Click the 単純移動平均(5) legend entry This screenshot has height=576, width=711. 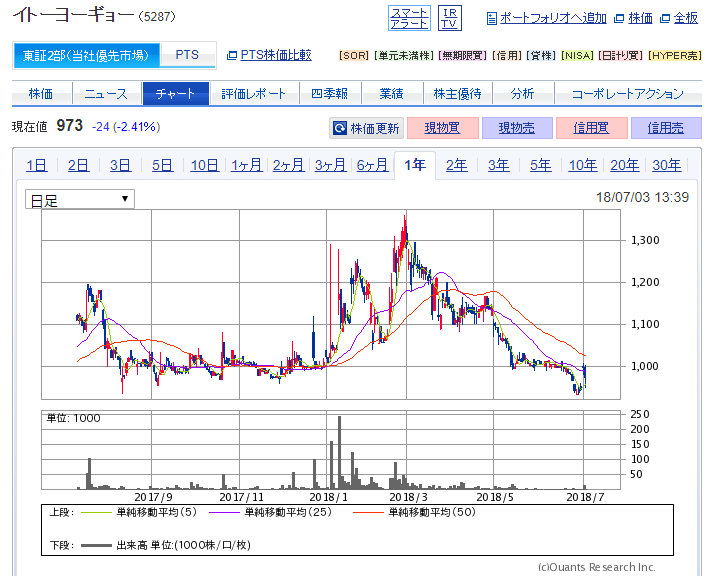coord(139,513)
